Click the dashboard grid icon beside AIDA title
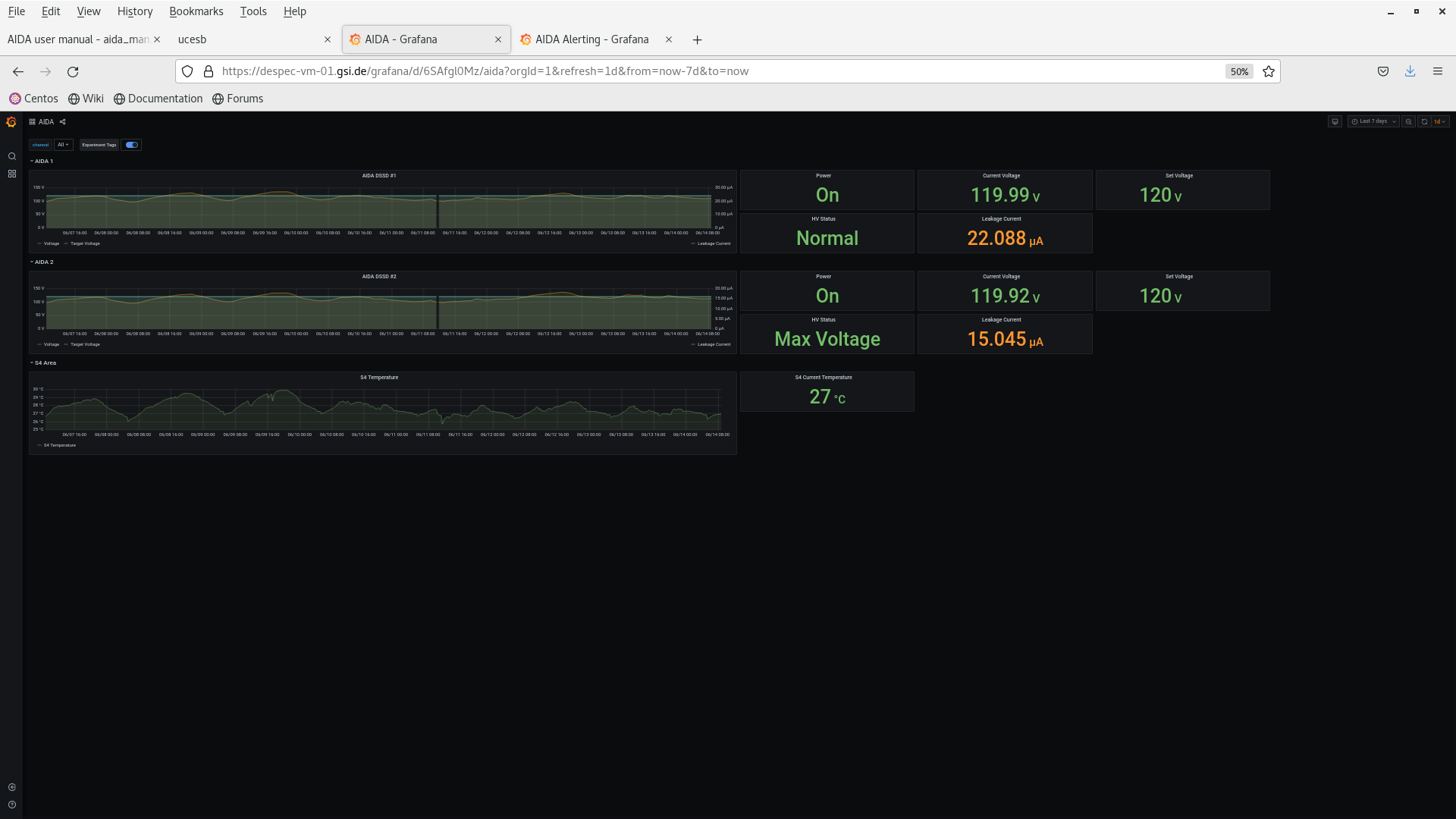1456x819 pixels. click(x=33, y=122)
